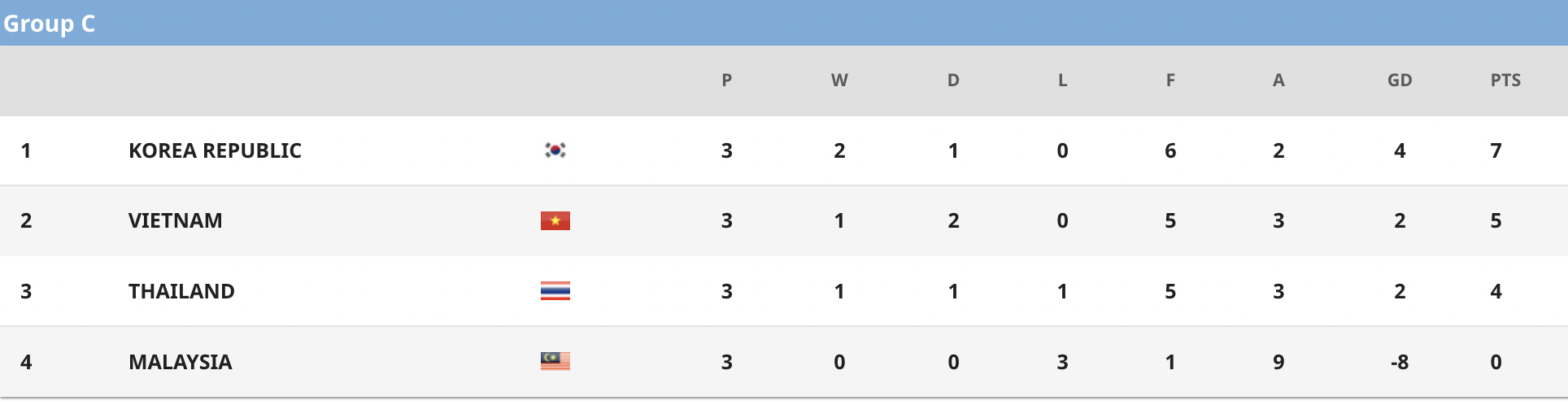1568x405 pixels.
Task: Click the A column header
Action: click(1278, 81)
